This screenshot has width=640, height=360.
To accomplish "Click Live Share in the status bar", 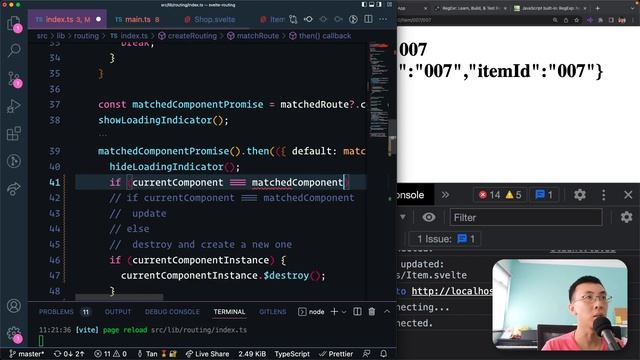I will [x=207, y=354].
